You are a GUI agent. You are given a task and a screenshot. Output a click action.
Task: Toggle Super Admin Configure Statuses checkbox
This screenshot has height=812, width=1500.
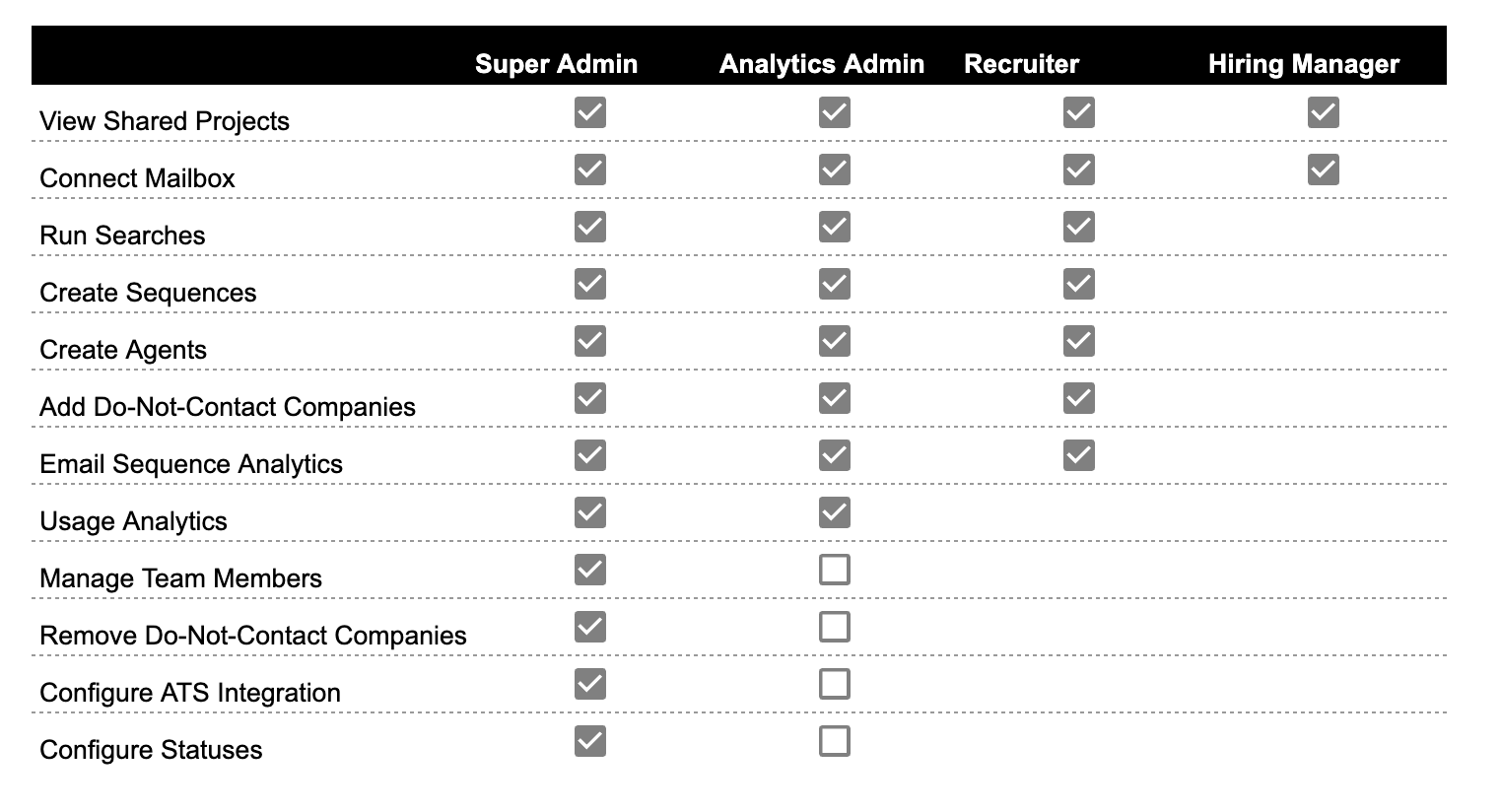pyautogui.click(x=590, y=741)
